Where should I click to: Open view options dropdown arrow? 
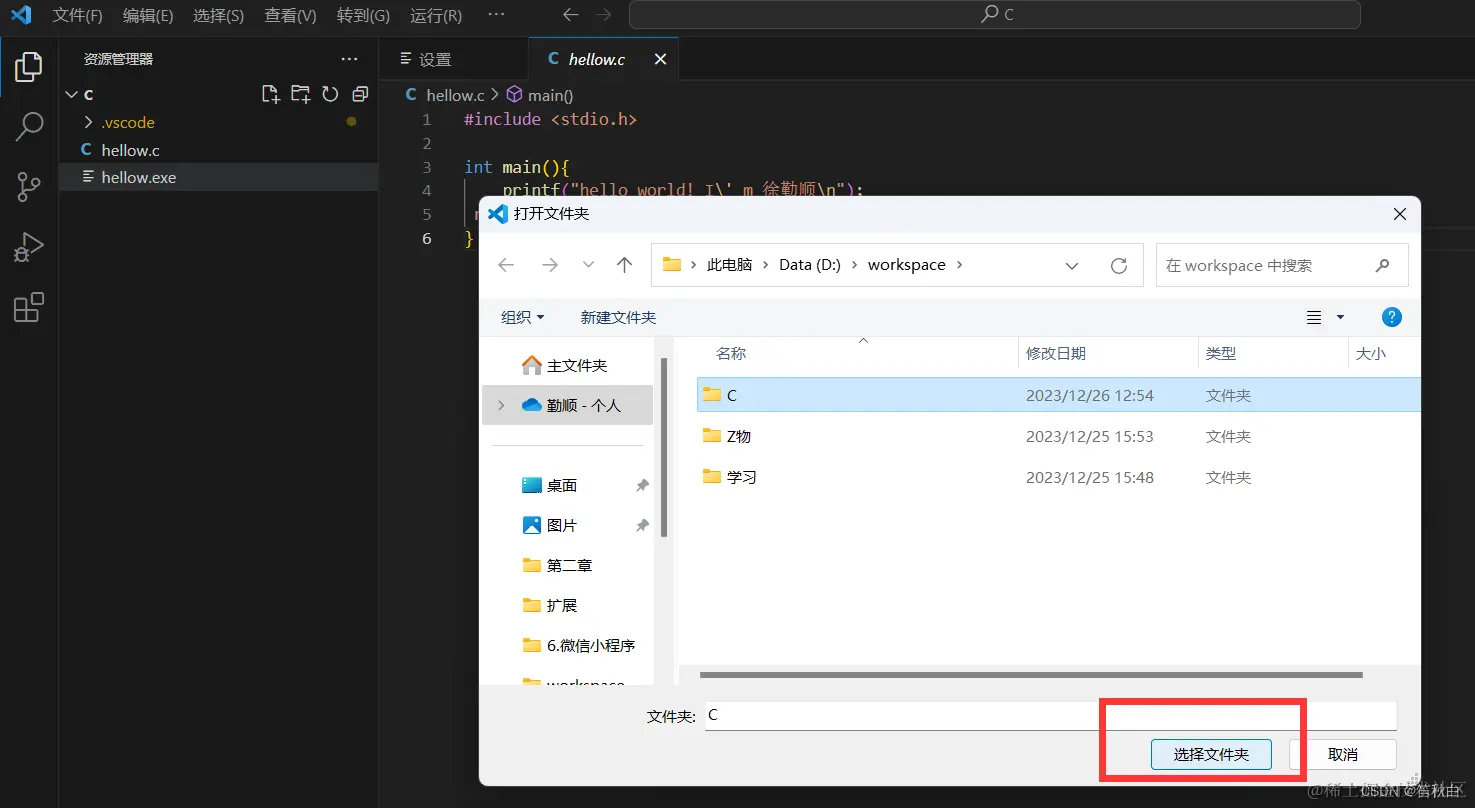[1340, 317]
